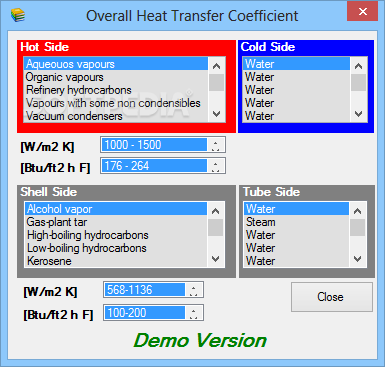Choose Refinery hydrocarbons in Hot Side list
Viewport: 385px width, 367px height.
116,90
